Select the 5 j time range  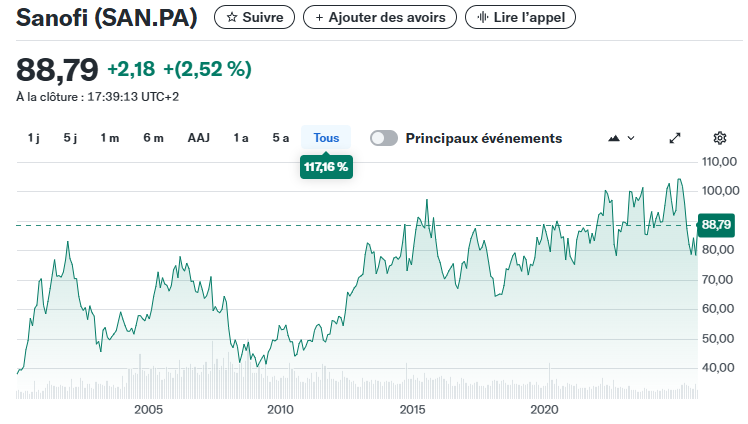click(70, 138)
